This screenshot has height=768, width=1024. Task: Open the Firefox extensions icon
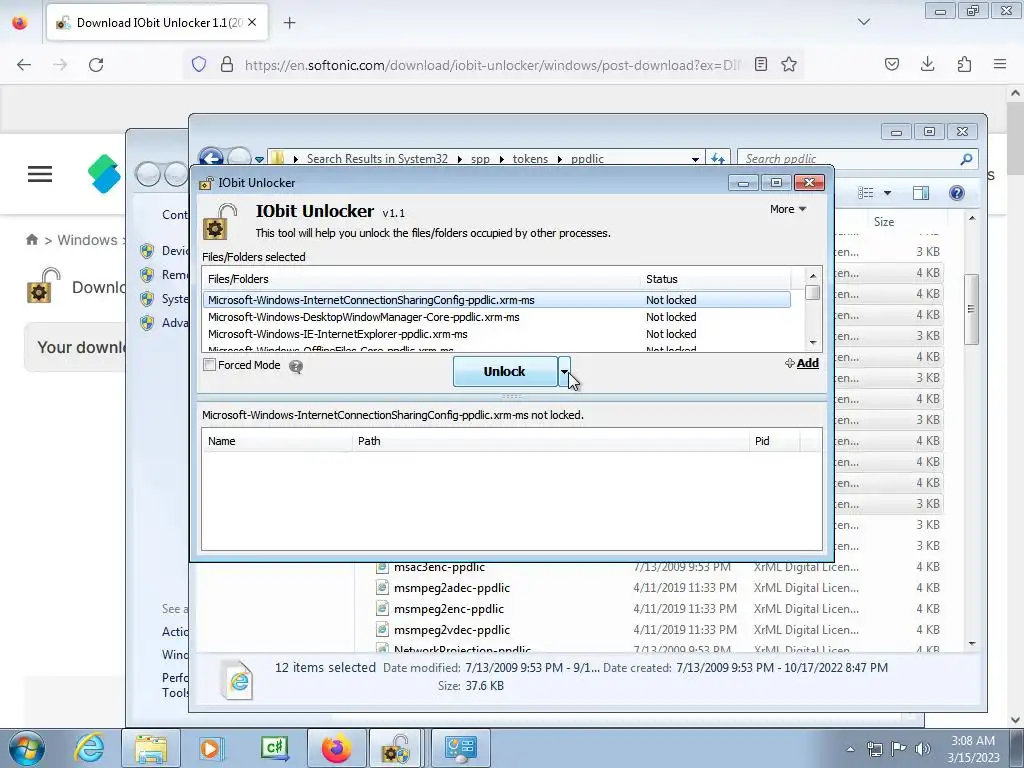[x=964, y=64]
